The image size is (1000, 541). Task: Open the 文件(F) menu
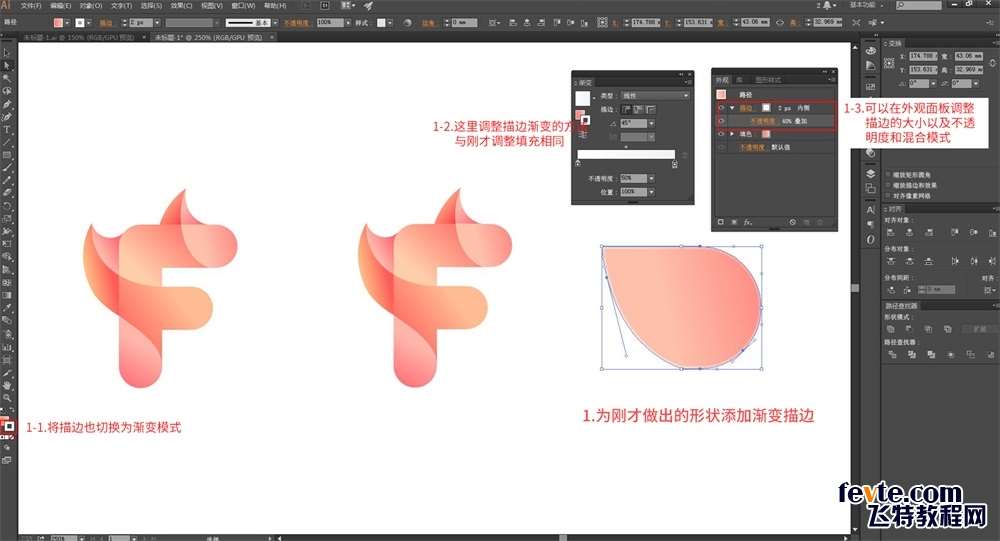pos(31,6)
